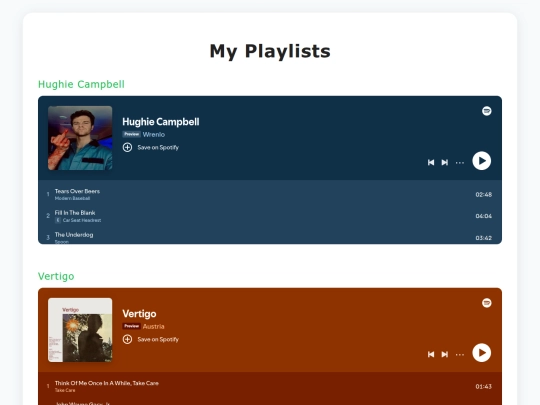
Task: Click Hughie Campbell playlist cover art
Action: [x=80, y=138]
